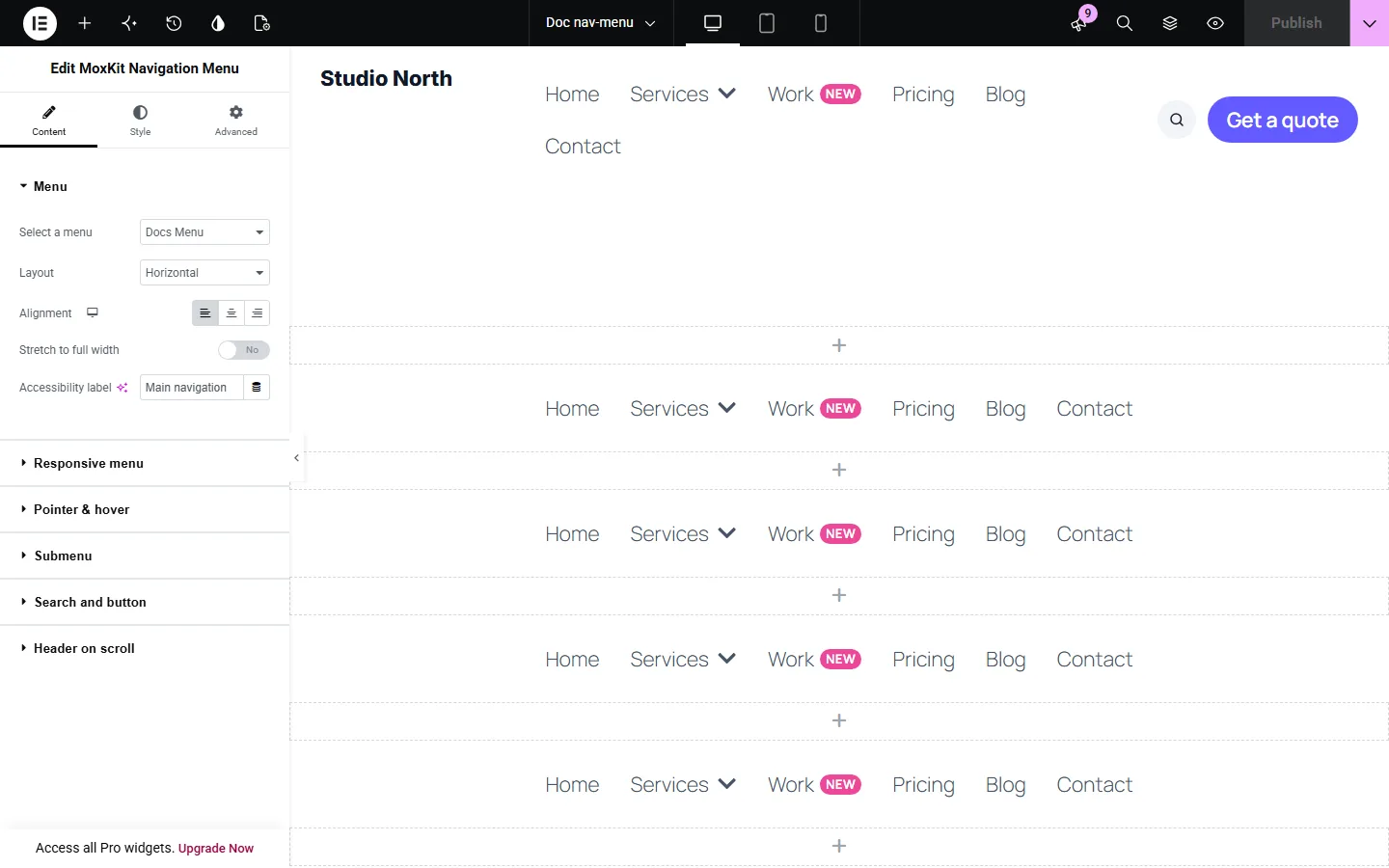Click the AI sparkle icon next to Accessibility label
The image size is (1389, 868).
pyautogui.click(x=123, y=388)
